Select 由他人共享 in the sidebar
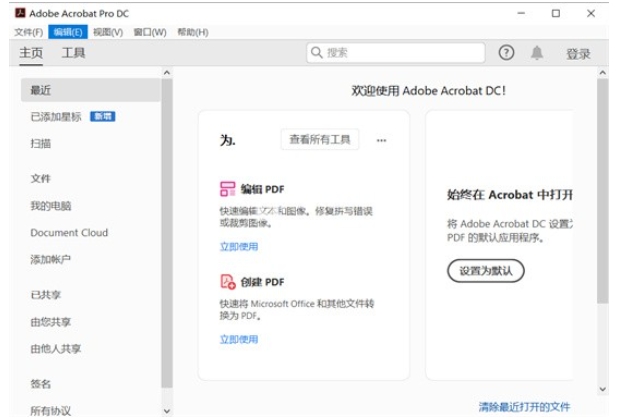618x420 pixels. [x=56, y=349]
